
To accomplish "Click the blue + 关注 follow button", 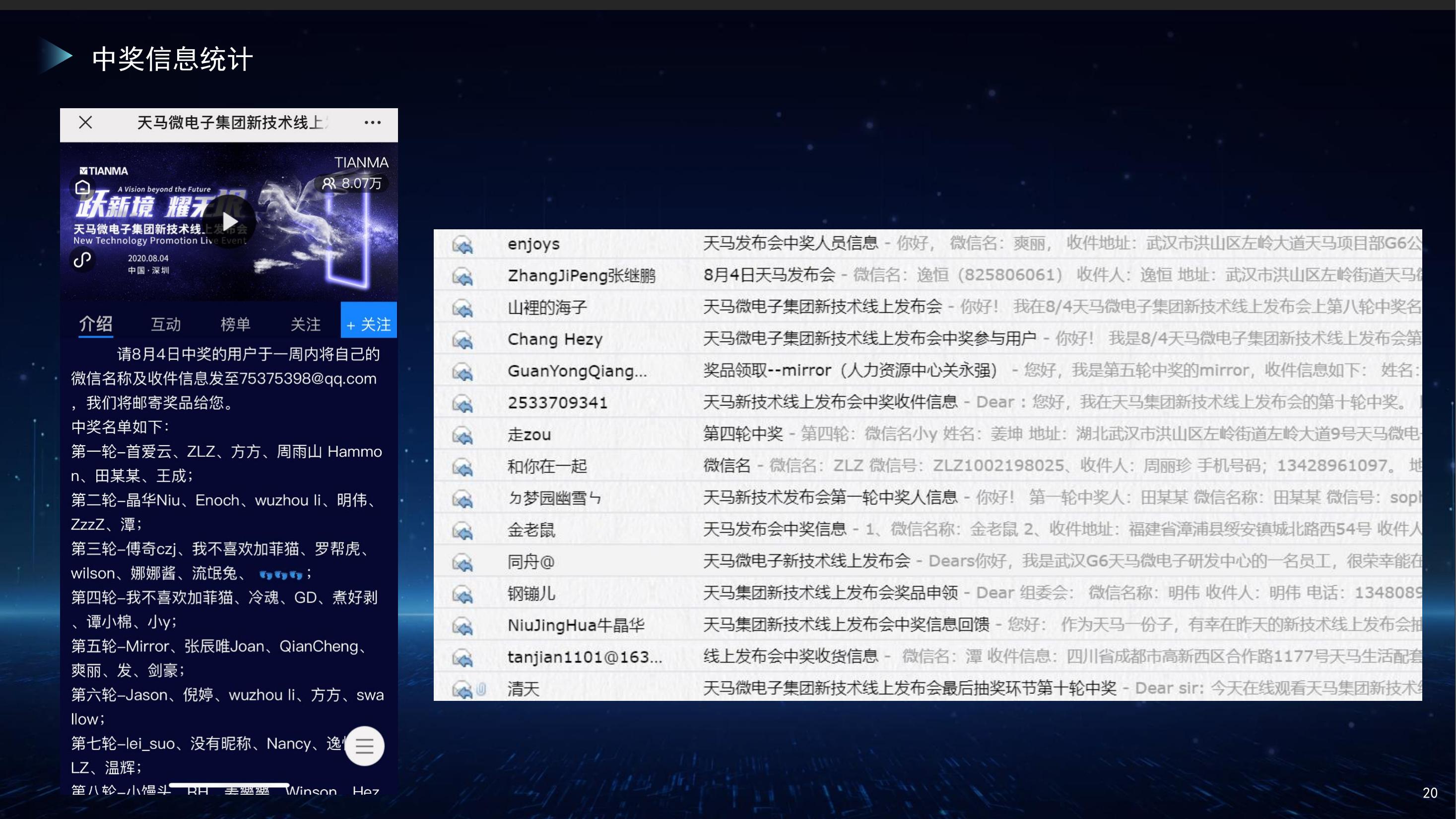I will point(369,321).
